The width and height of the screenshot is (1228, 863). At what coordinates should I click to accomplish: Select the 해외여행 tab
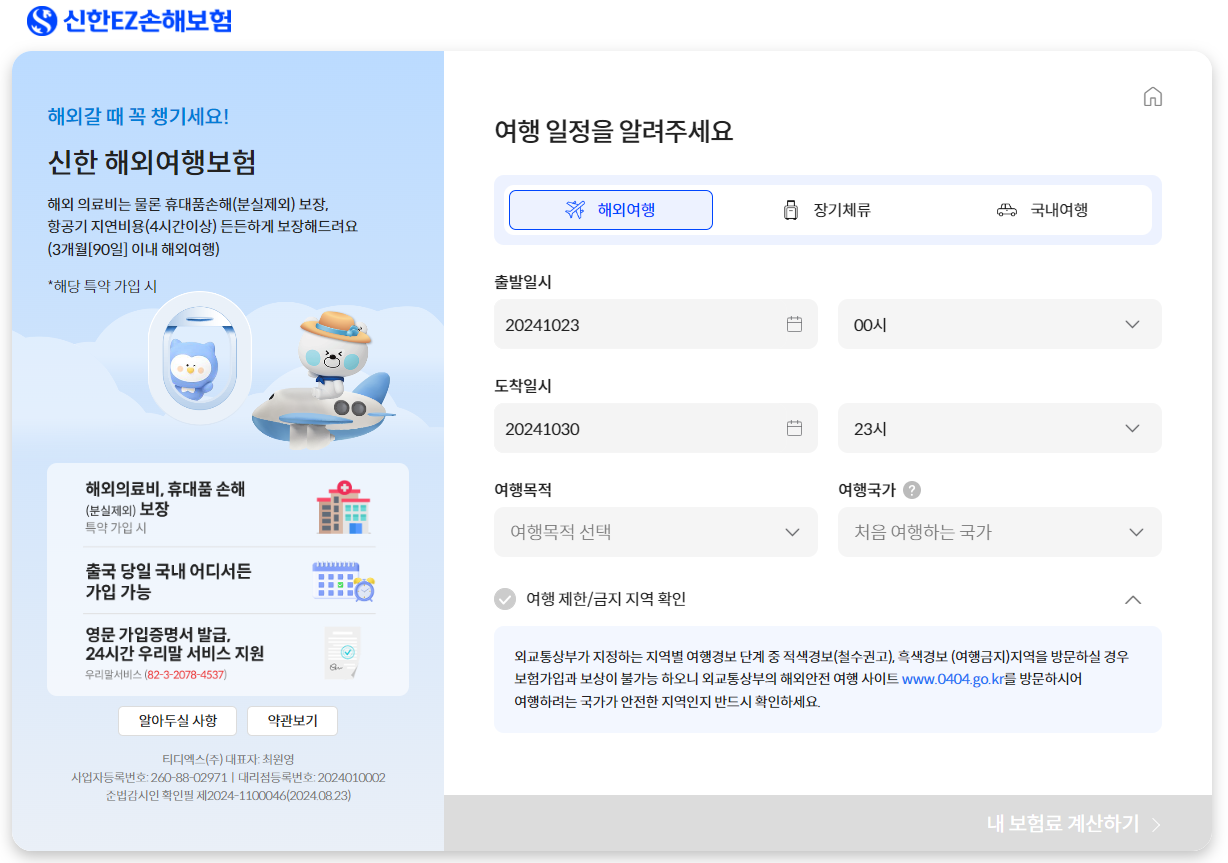(611, 210)
